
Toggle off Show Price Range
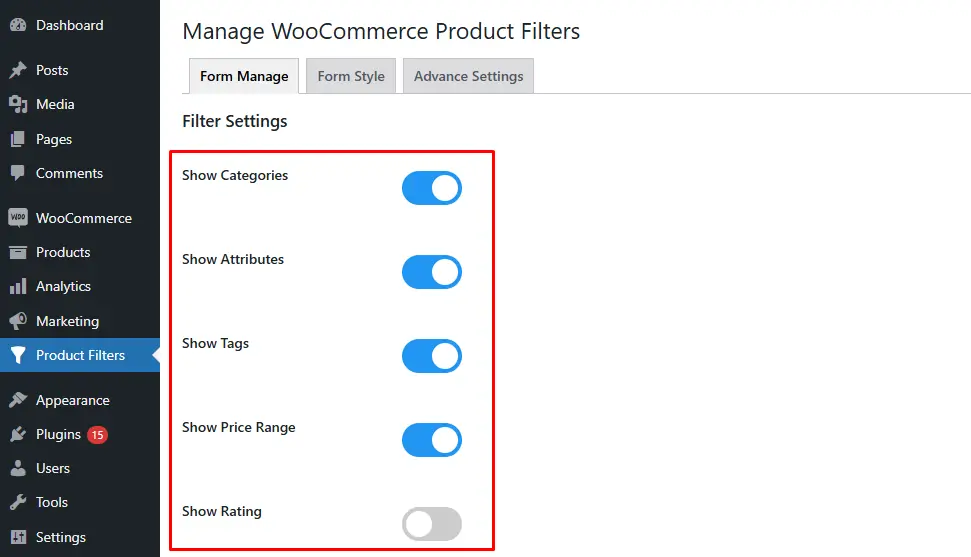tap(432, 440)
